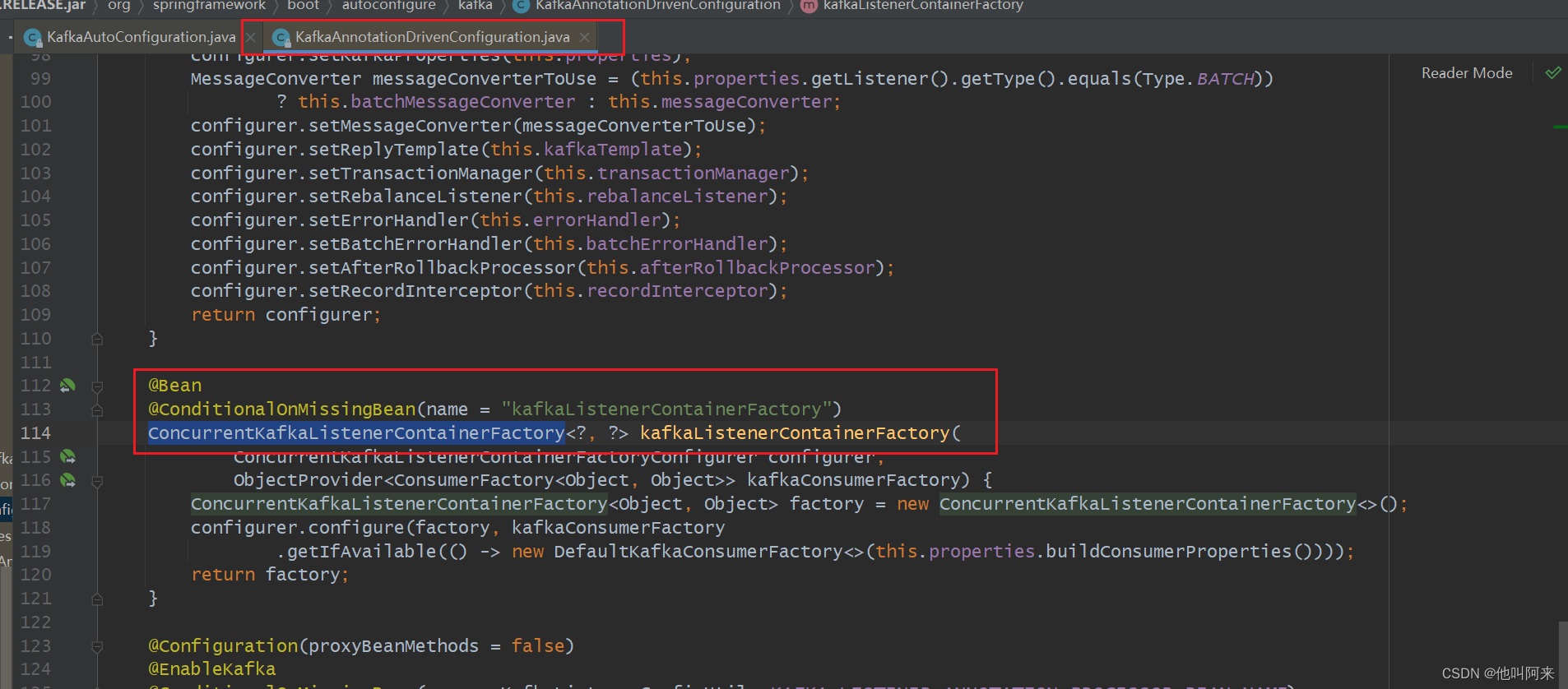Click configurer.configure call on line 118

click(x=298, y=528)
